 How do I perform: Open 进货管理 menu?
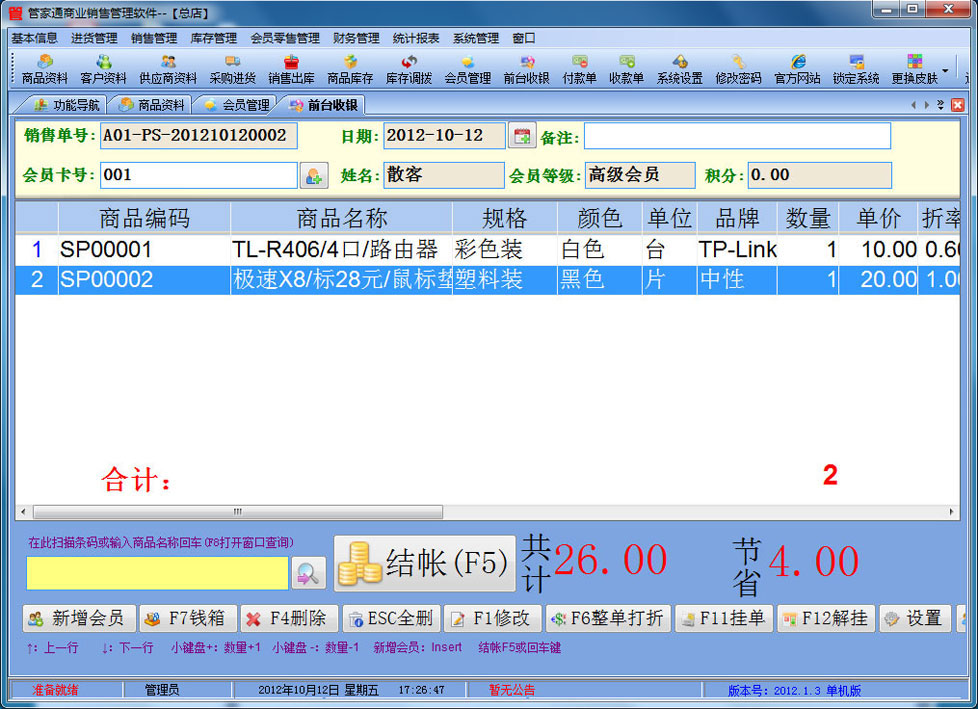click(x=94, y=38)
